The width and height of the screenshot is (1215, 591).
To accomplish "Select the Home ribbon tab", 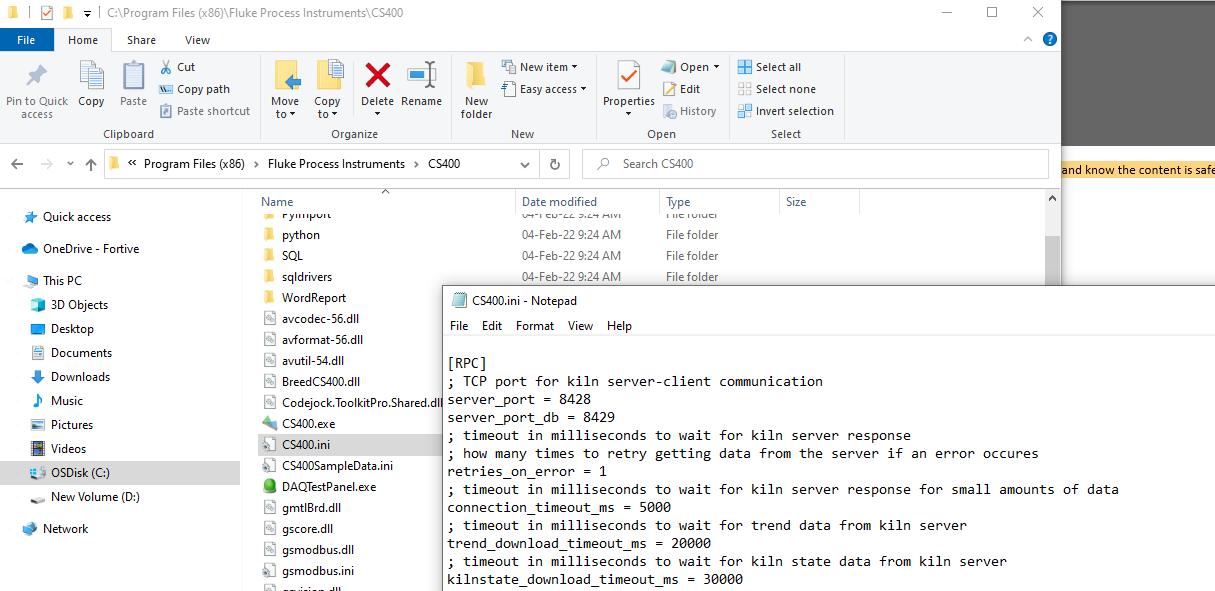I will [83, 40].
